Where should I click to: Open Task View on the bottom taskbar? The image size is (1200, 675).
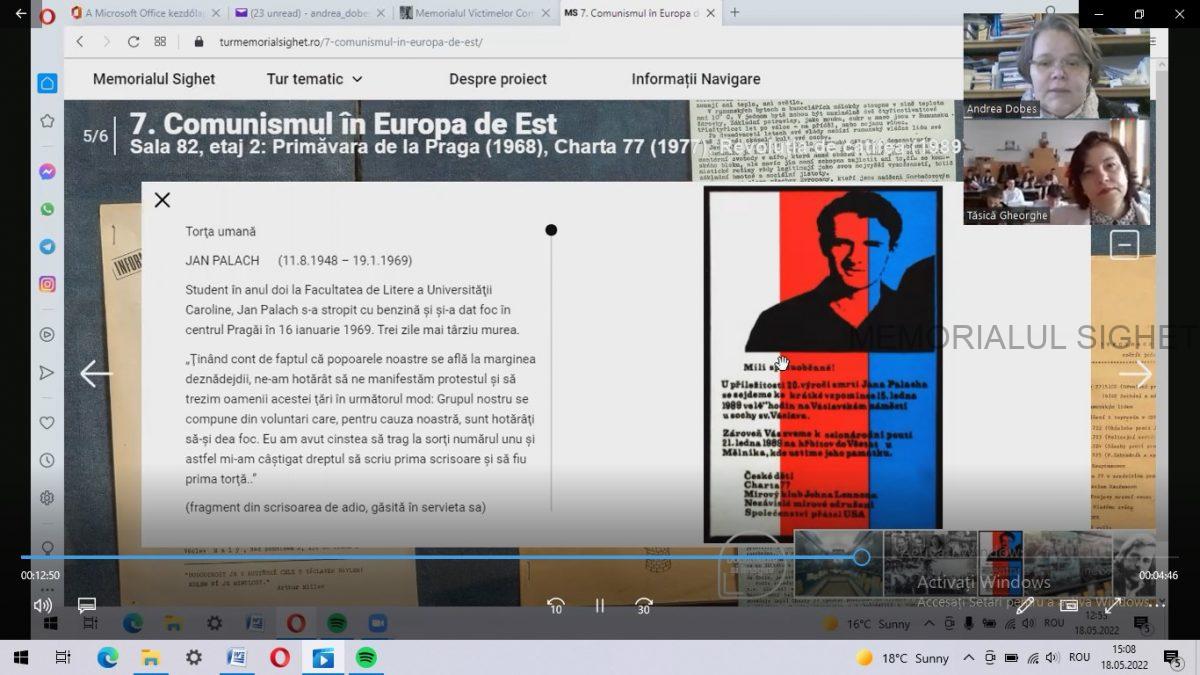point(63,657)
